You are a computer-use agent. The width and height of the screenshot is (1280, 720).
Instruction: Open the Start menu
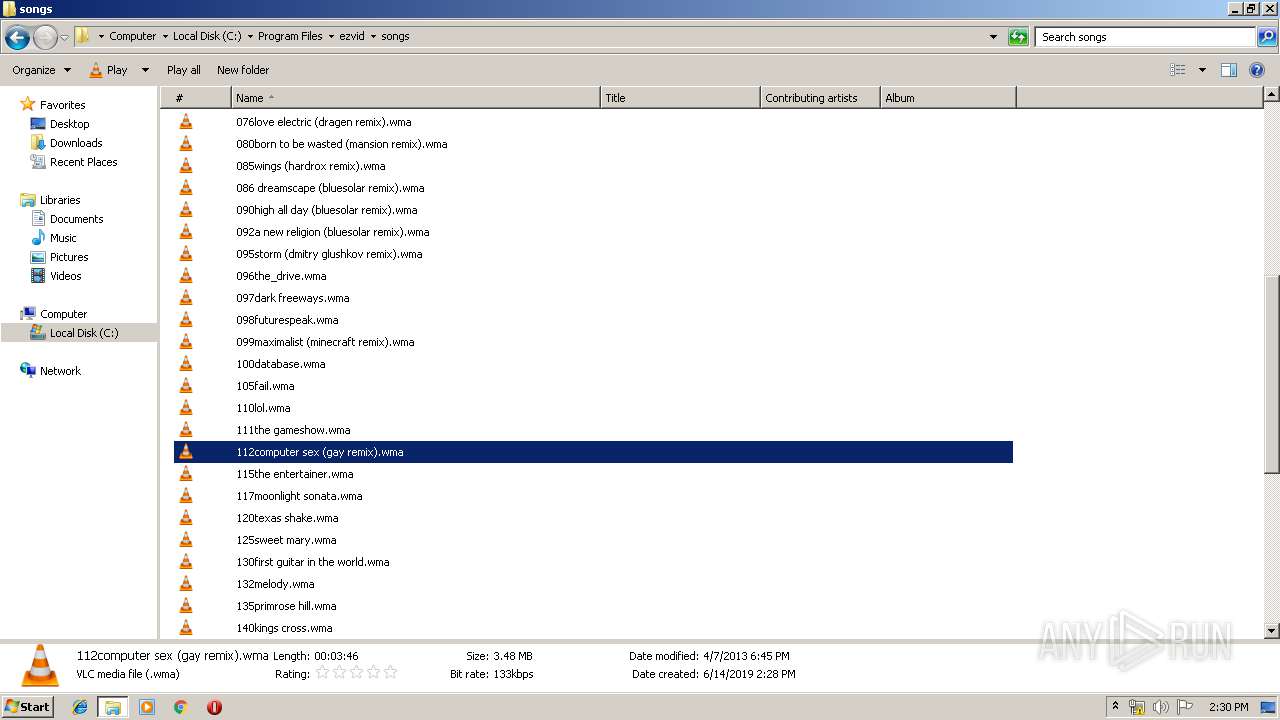point(28,707)
